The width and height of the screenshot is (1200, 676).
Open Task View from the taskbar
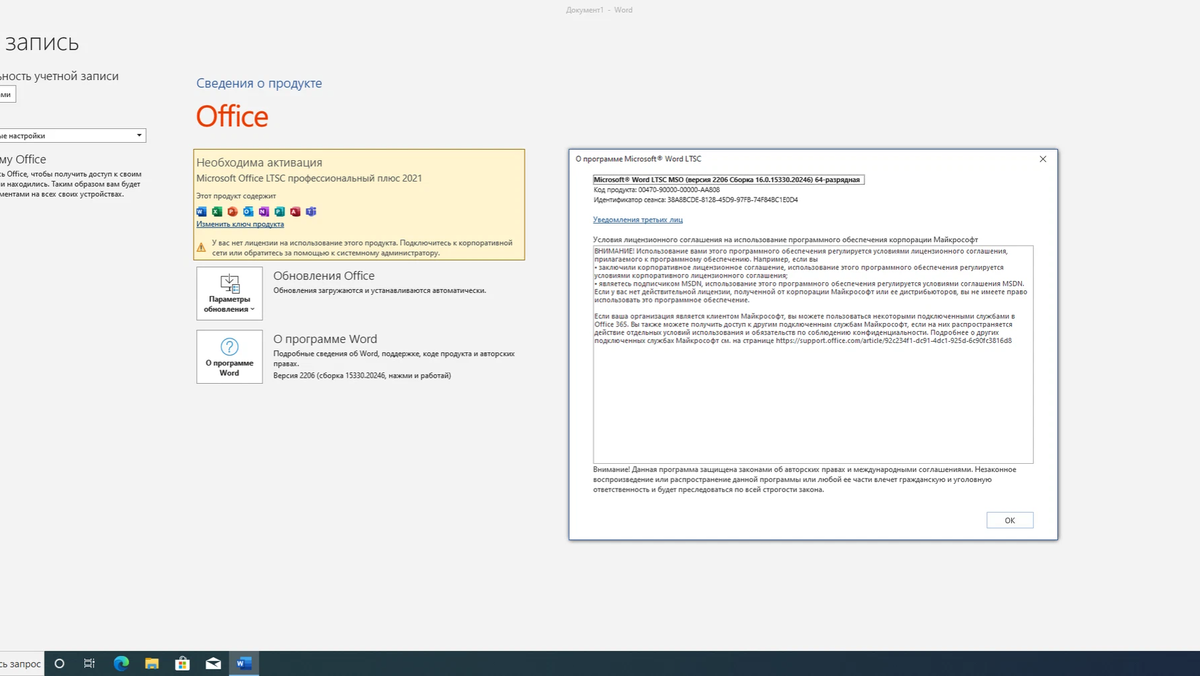pos(89,663)
